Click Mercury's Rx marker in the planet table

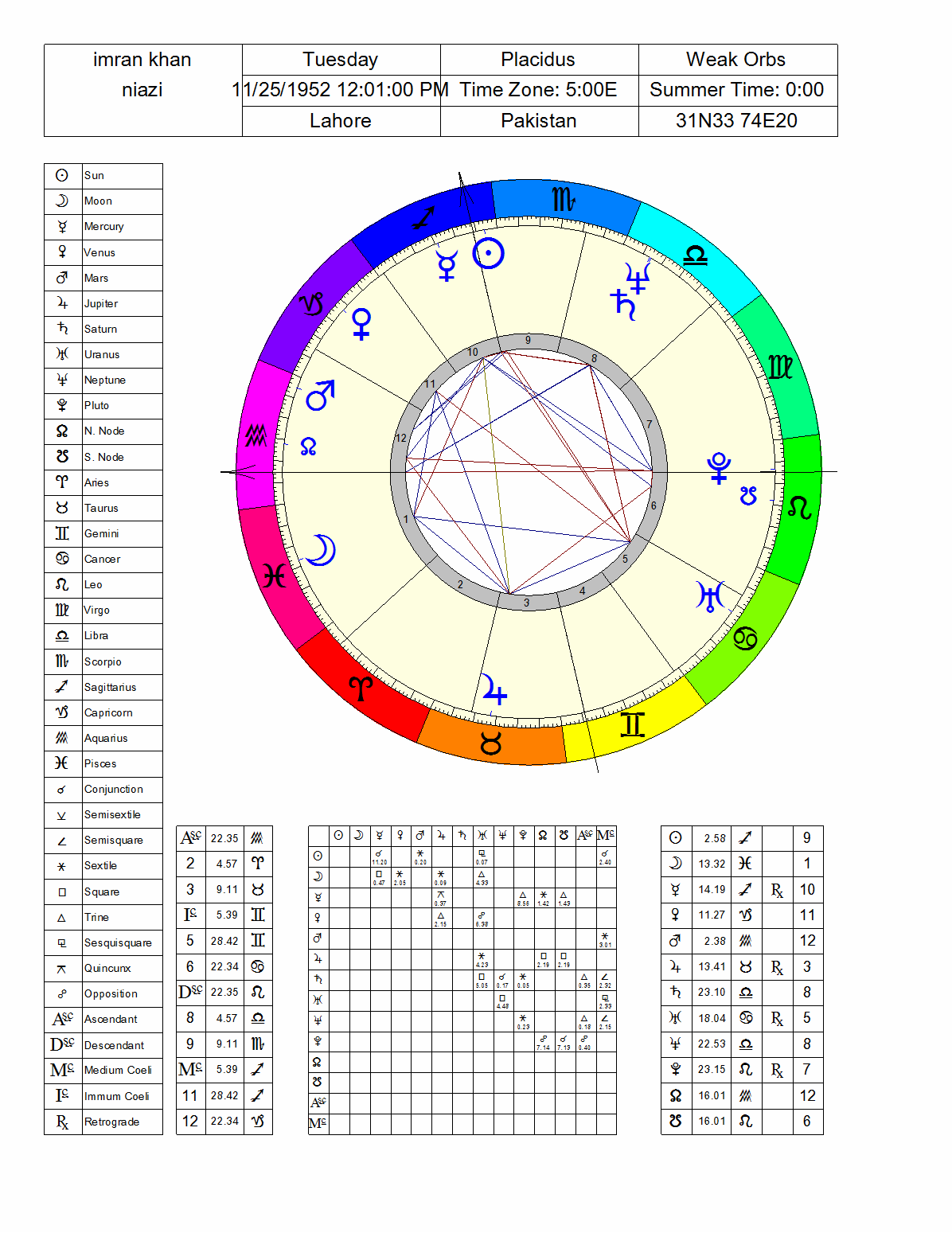pos(777,889)
